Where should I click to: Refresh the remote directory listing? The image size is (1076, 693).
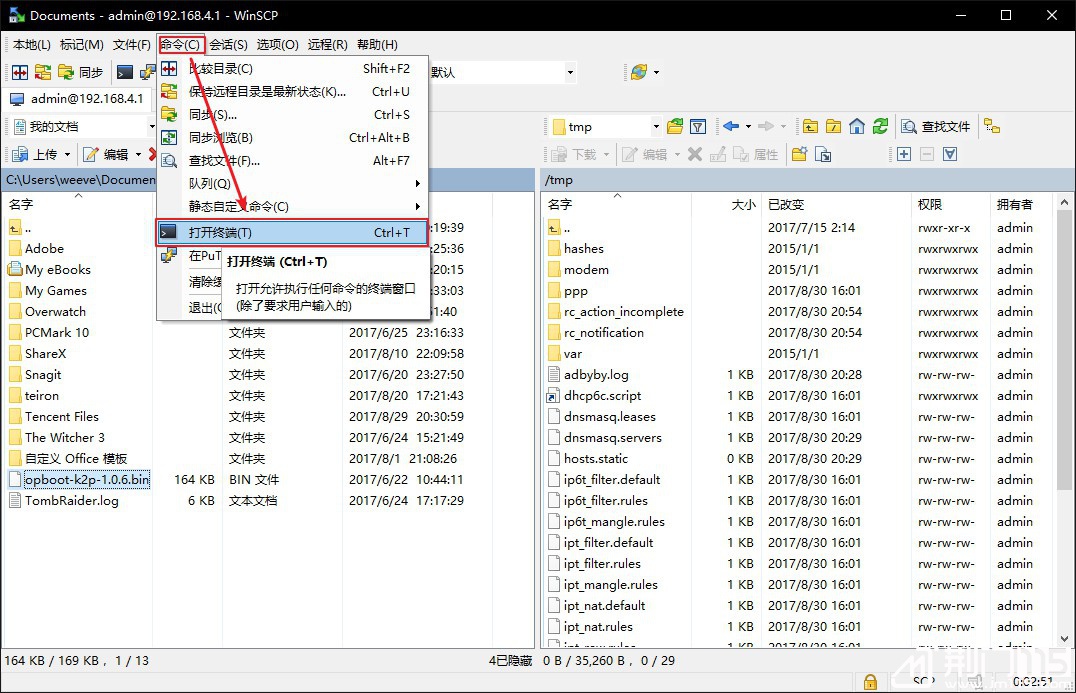click(x=880, y=126)
